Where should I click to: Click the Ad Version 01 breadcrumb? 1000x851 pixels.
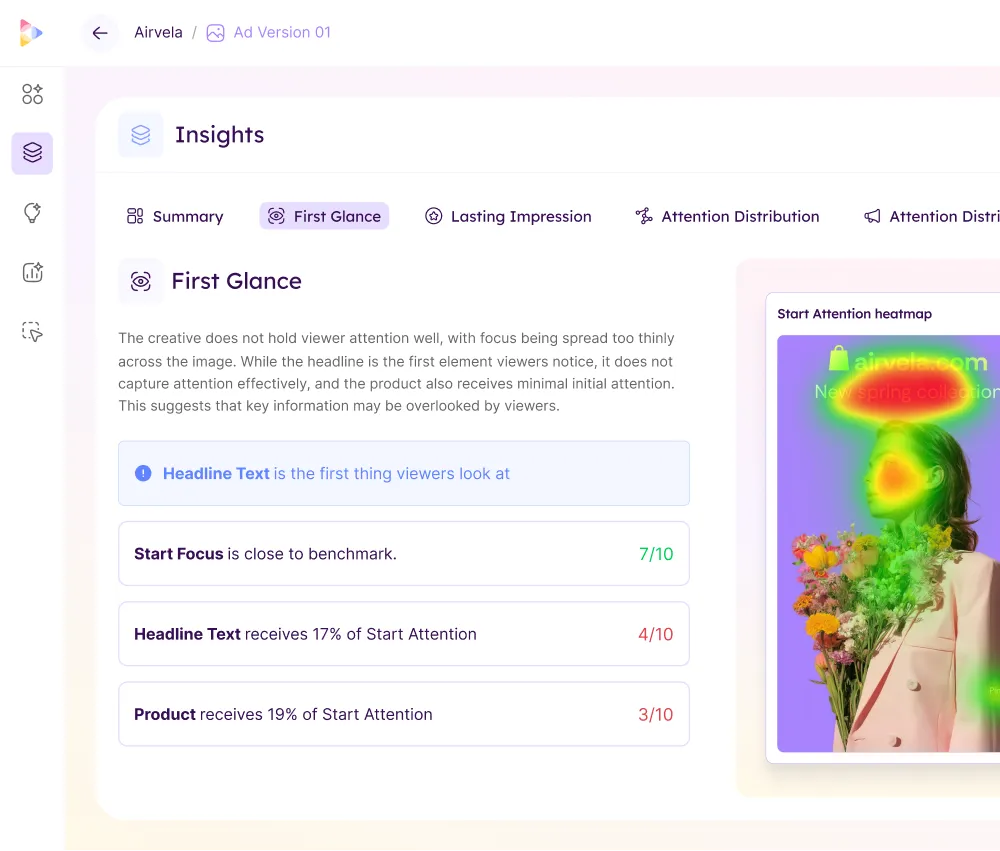(x=282, y=33)
